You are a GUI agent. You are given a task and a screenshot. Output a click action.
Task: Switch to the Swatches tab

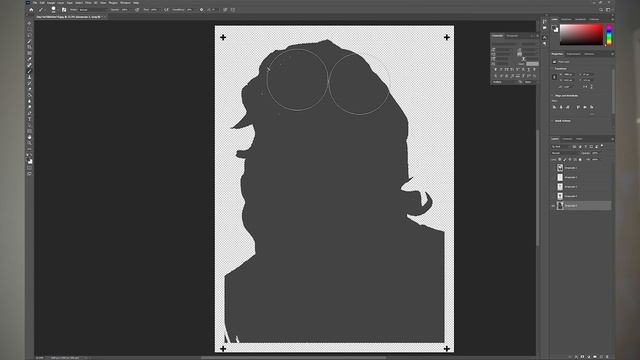566,19
